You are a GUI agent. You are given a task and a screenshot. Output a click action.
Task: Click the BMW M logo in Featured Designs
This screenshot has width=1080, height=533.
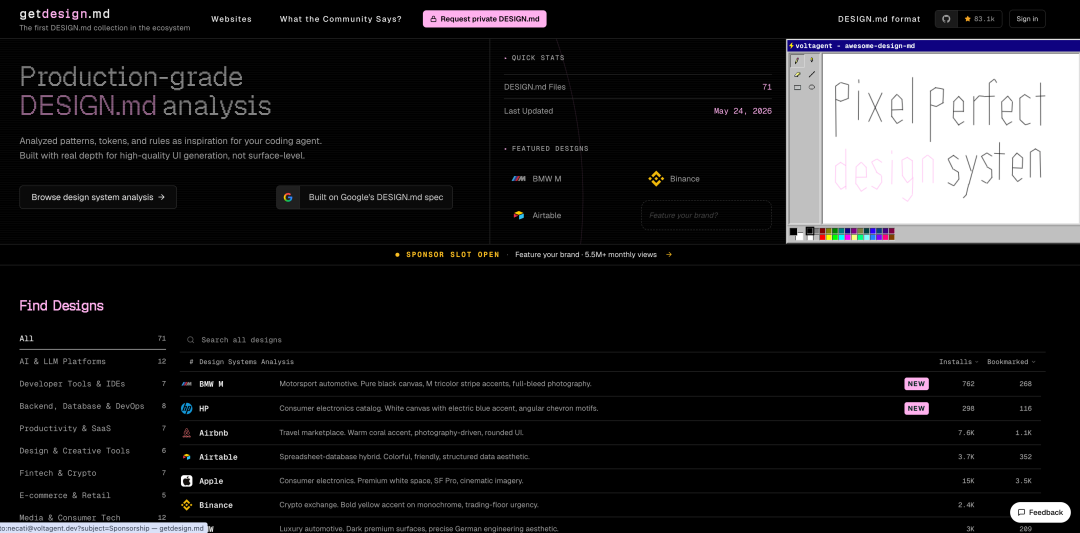(519, 178)
